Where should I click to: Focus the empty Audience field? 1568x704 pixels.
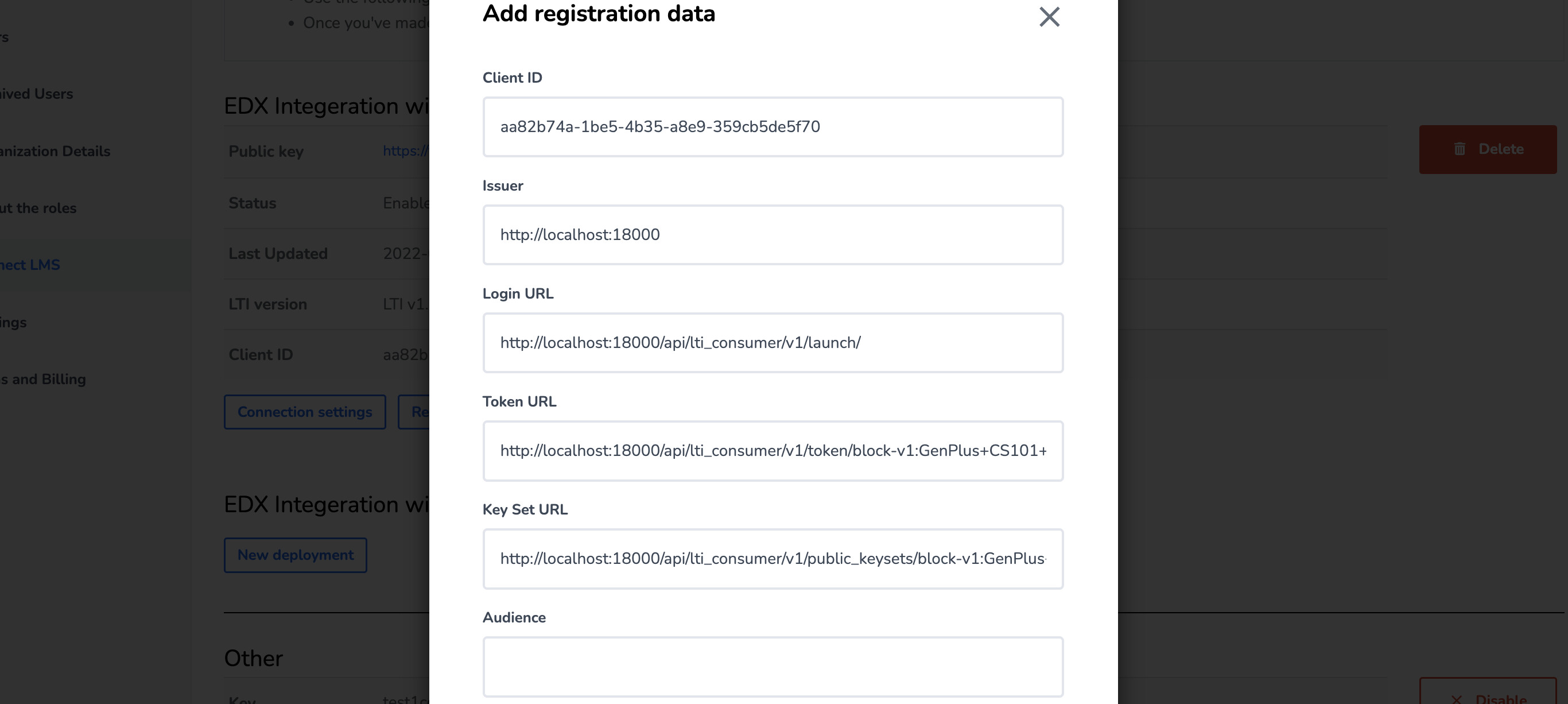(x=773, y=667)
